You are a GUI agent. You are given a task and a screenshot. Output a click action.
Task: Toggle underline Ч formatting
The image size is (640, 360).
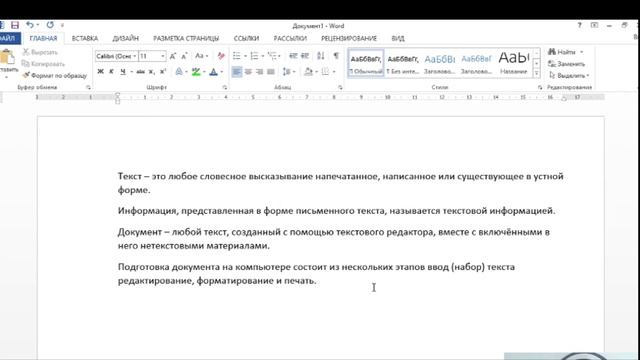click(123, 72)
